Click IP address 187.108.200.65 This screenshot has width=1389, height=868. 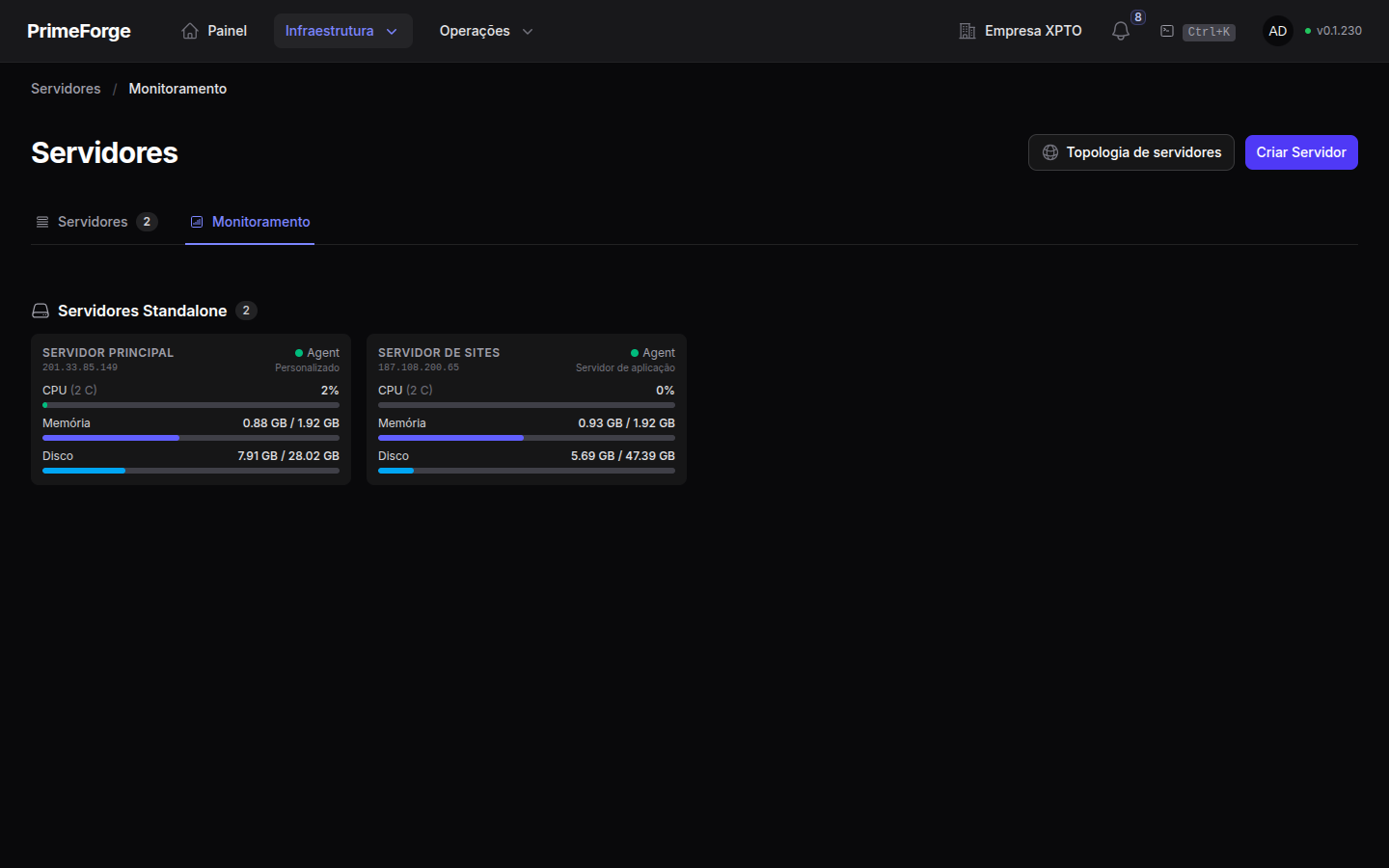419,367
